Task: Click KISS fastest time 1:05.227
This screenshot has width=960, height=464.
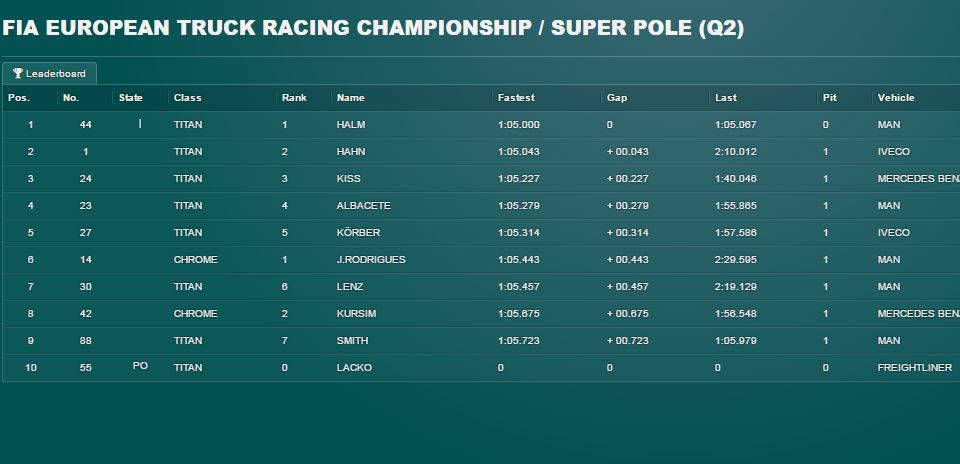Action: click(519, 179)
